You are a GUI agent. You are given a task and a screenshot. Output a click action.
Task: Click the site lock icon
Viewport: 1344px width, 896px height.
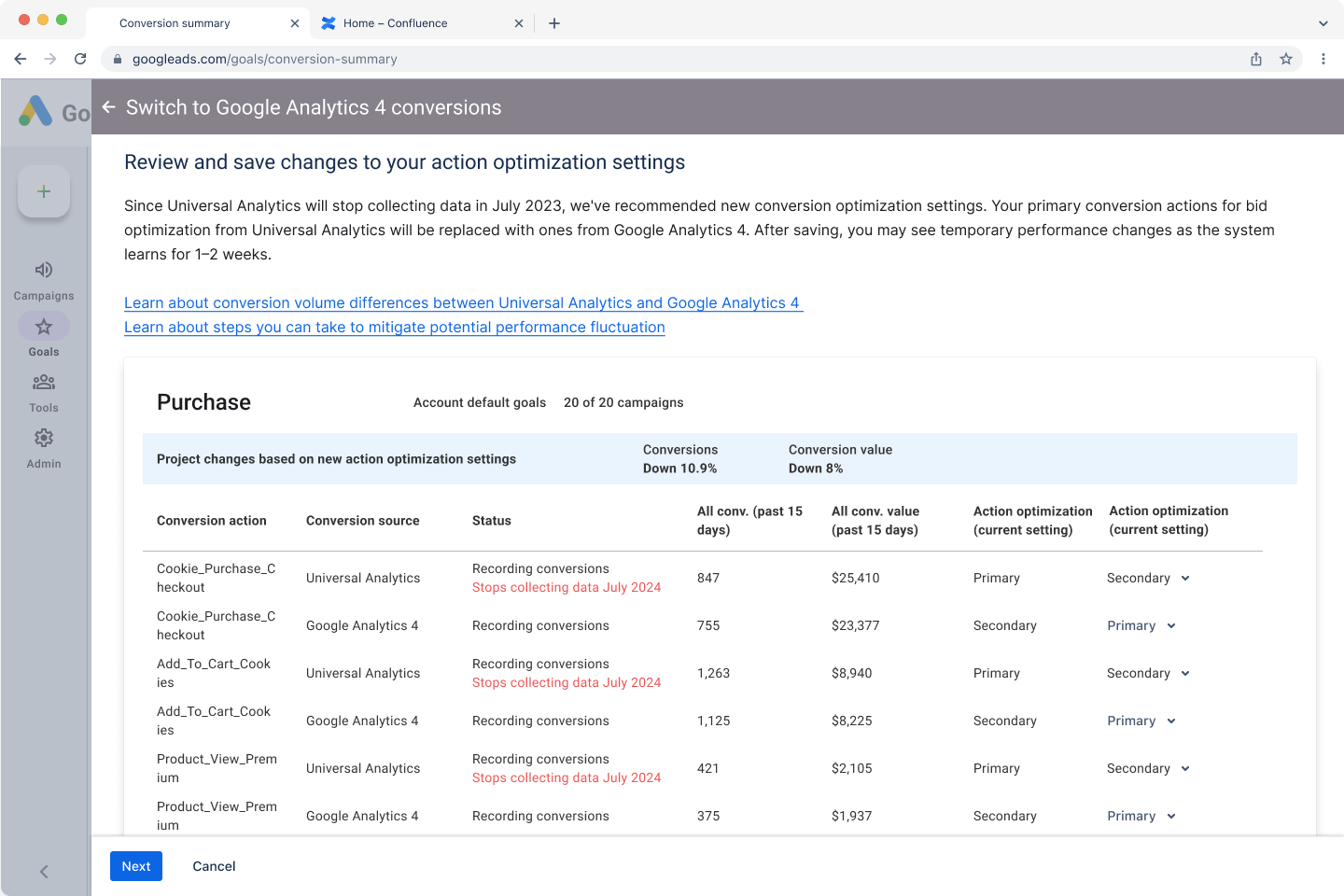click(117, 59)
